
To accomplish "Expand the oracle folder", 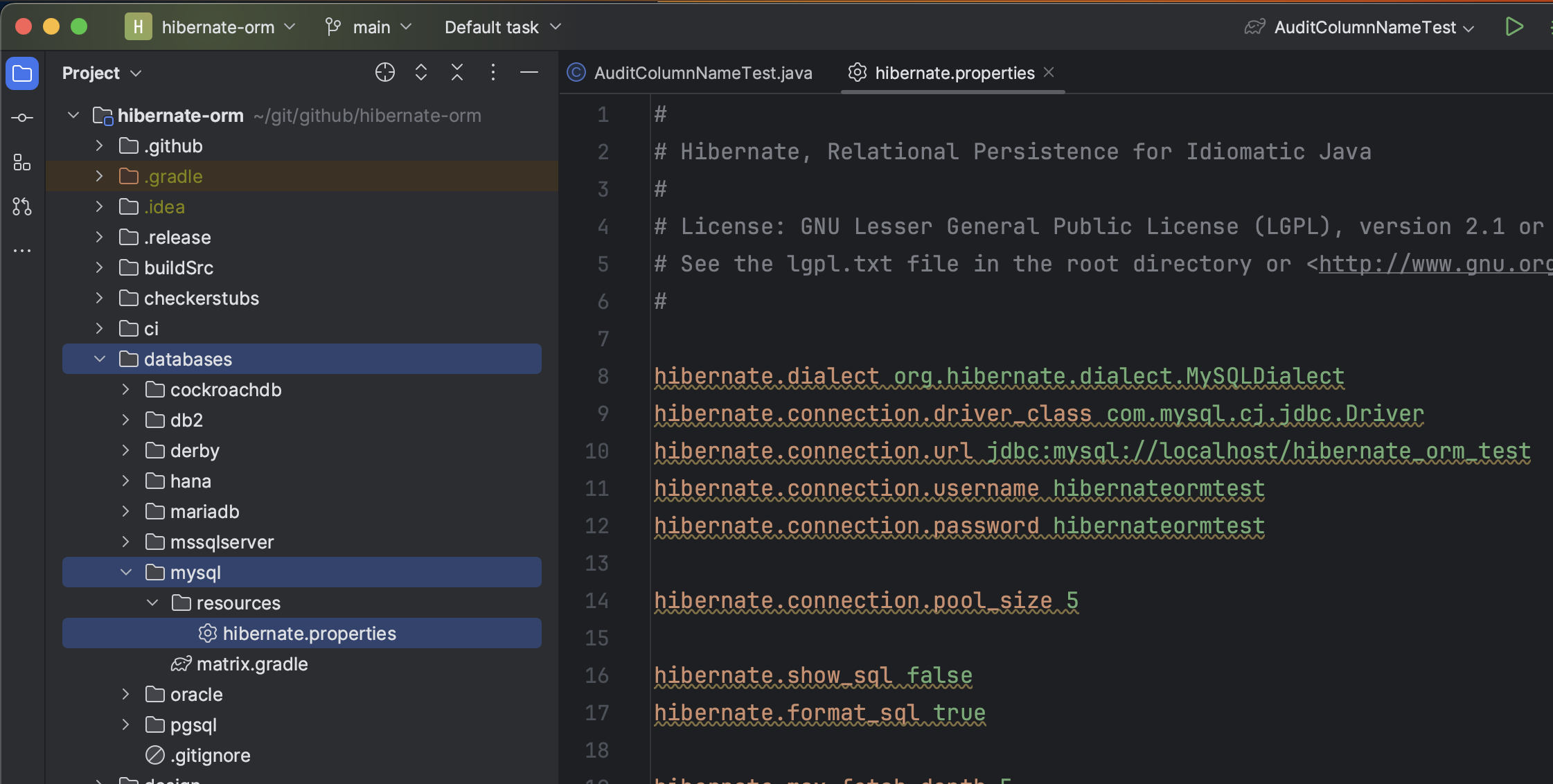I will click(x=126, y=694).
